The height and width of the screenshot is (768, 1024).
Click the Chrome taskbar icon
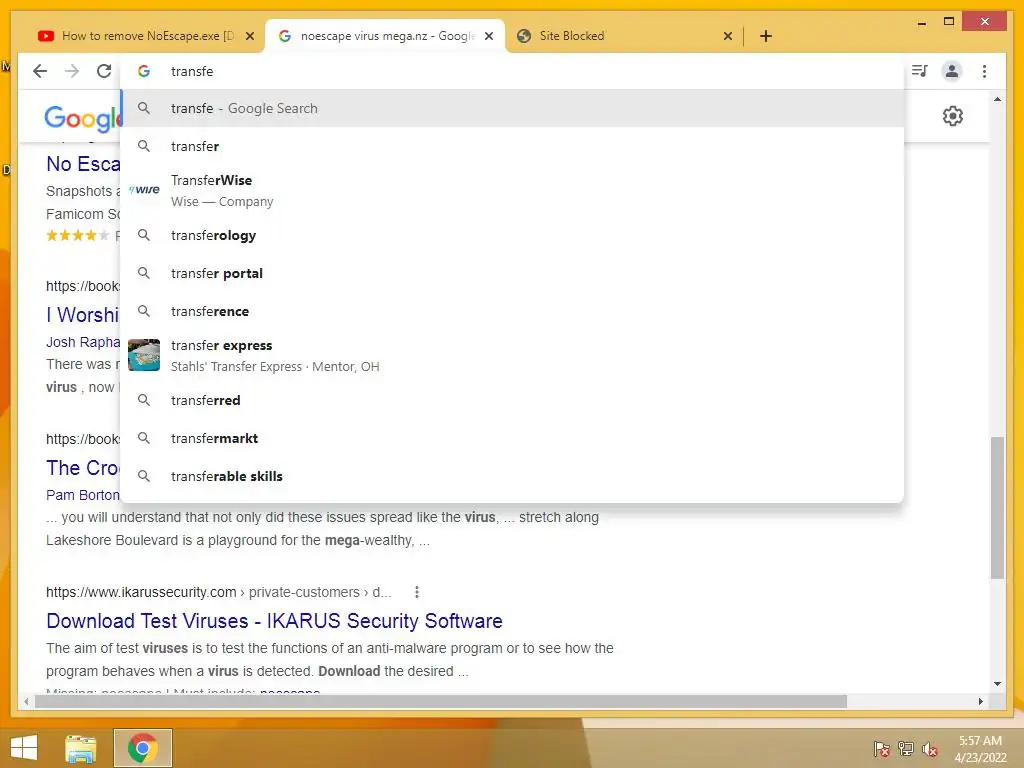point(142,748)
